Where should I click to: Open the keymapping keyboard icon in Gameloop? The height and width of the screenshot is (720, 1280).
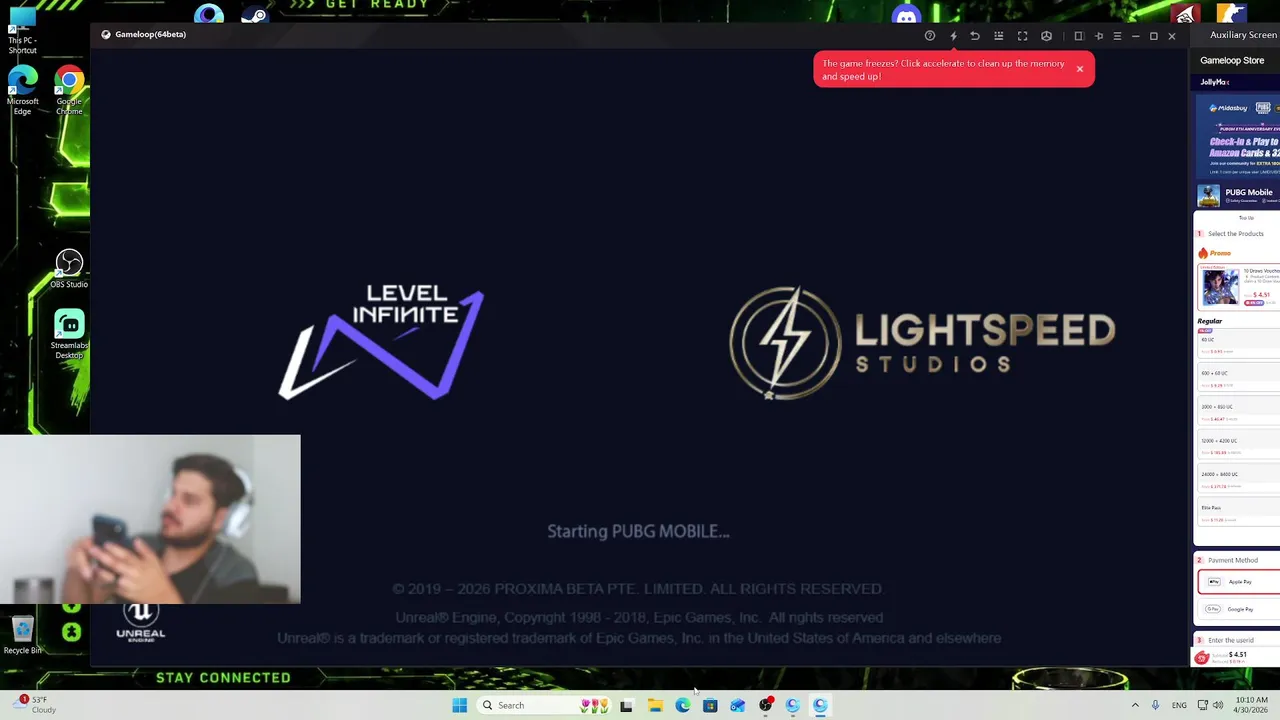[x=999, y=36]
